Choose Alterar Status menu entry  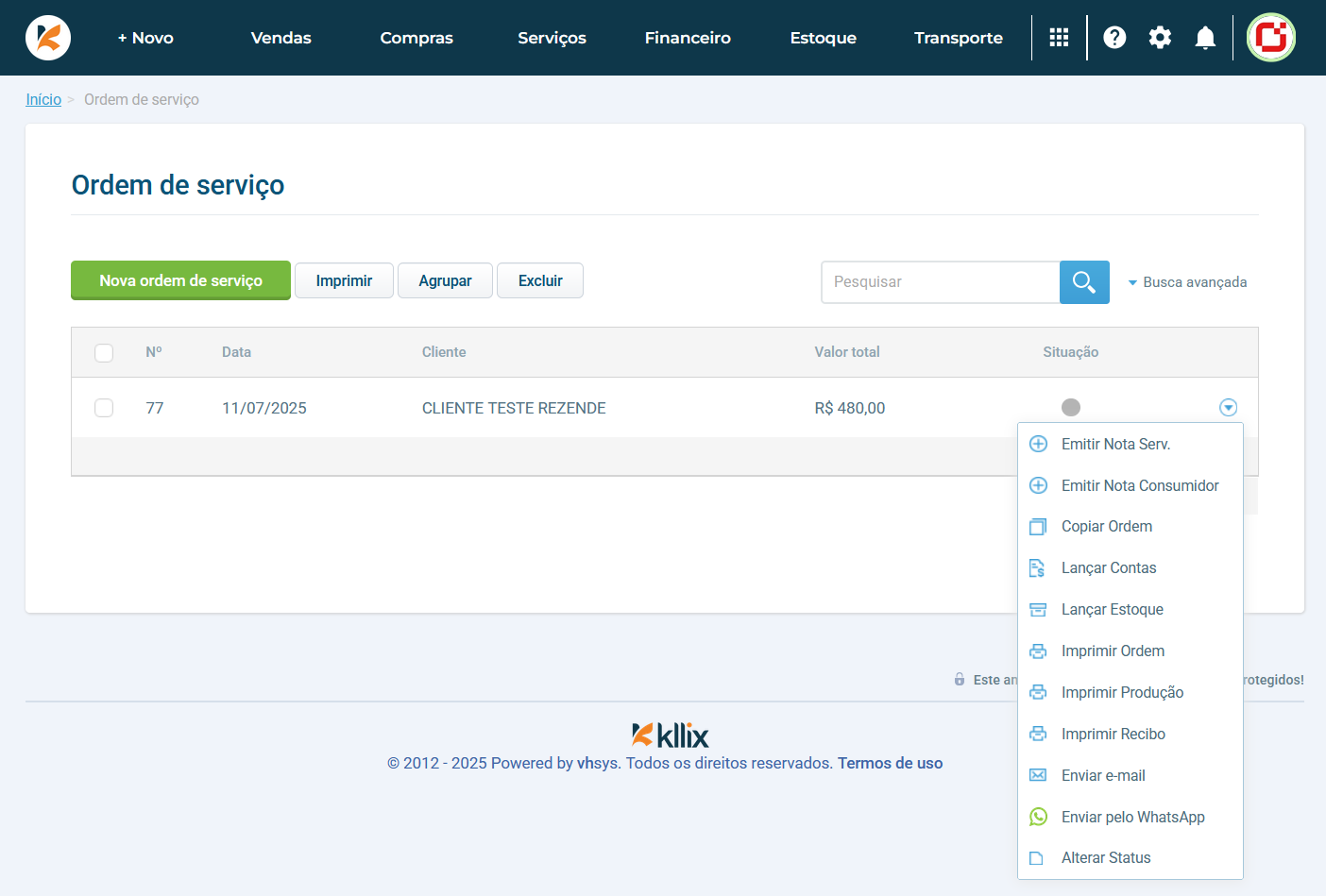click(x=1105, y=858)
